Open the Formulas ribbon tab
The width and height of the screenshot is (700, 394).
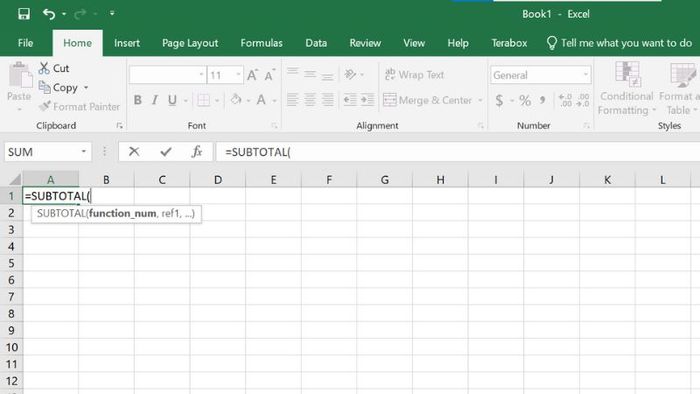click(262, 43)
